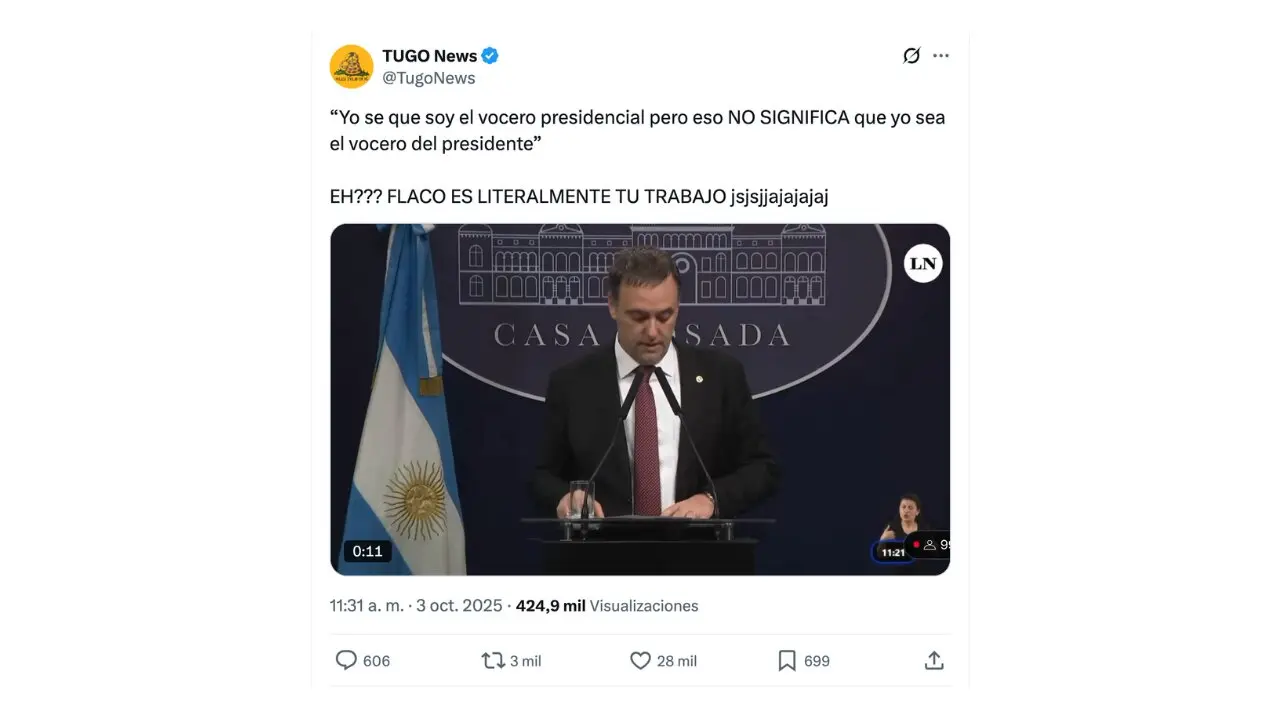Open replies via the comment bubble icon

346,660
